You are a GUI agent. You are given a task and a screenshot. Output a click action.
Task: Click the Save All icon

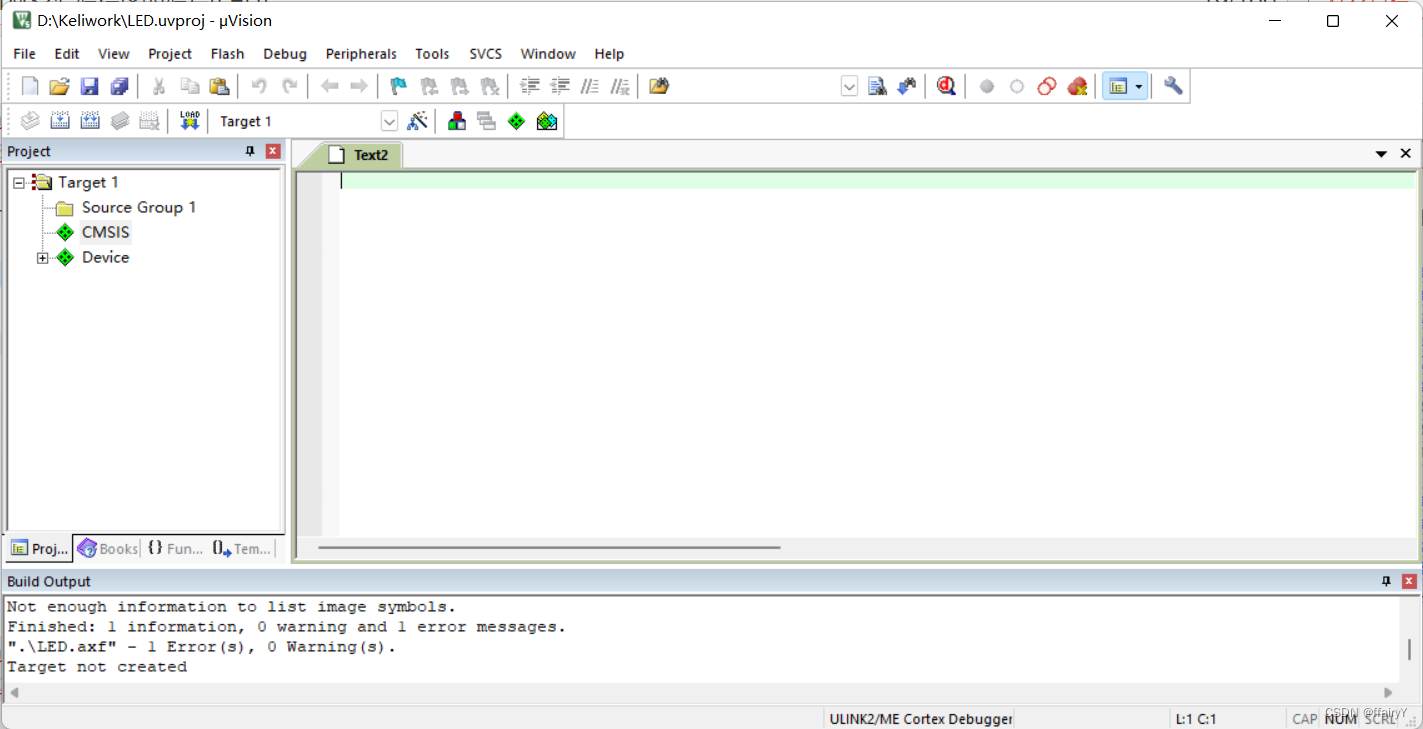click(x=119, y=86)
